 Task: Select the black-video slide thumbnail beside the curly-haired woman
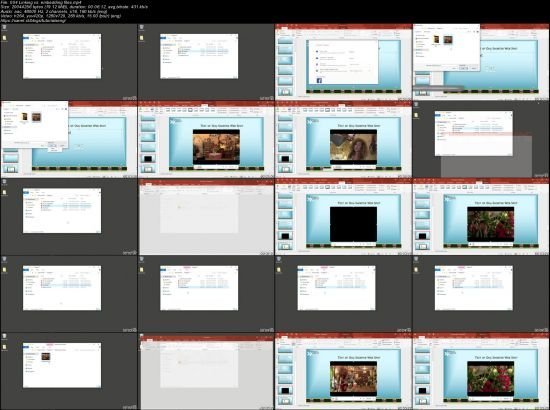click(285, 159)
